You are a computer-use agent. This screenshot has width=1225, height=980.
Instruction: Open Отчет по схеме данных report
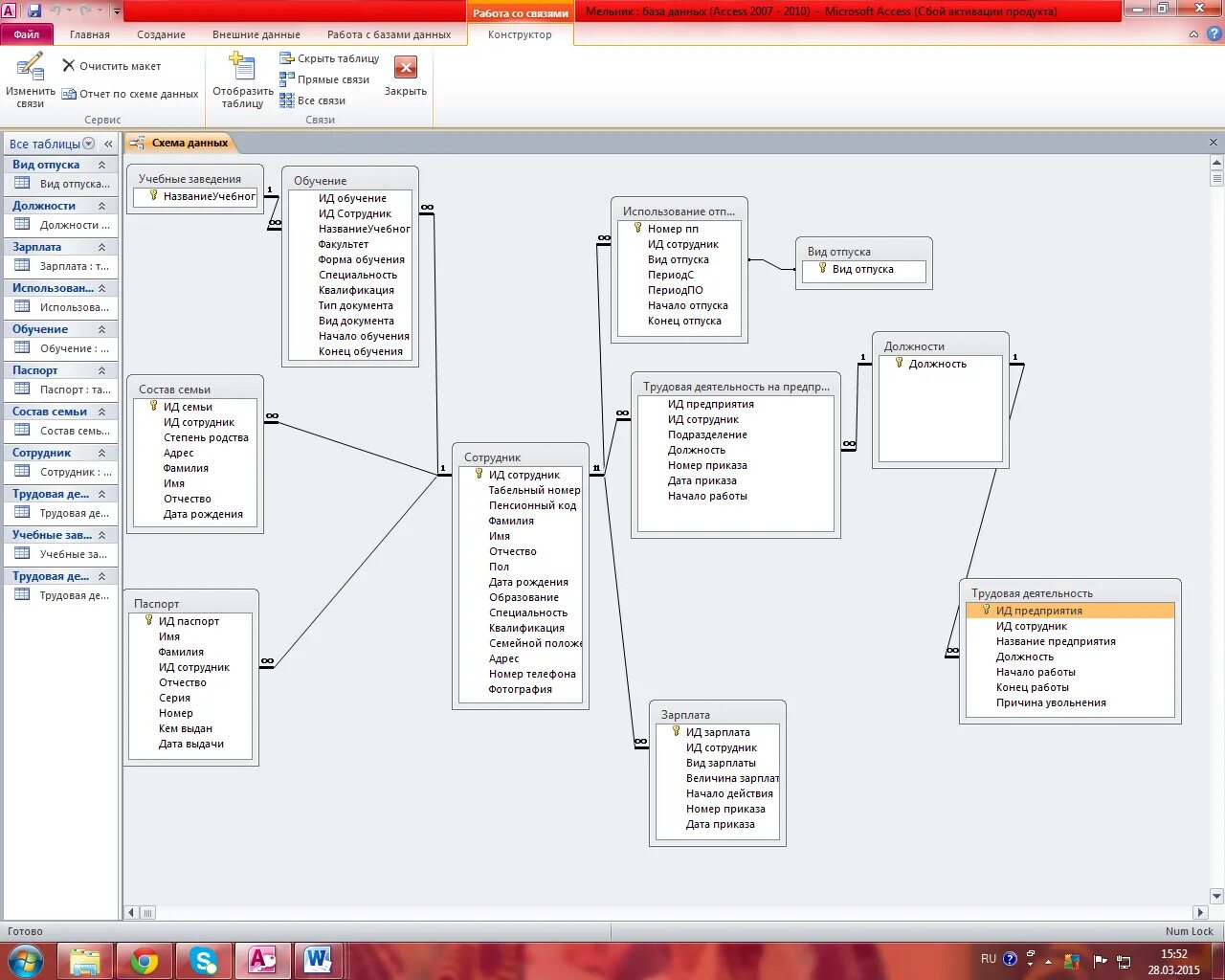tap(130, 94)
